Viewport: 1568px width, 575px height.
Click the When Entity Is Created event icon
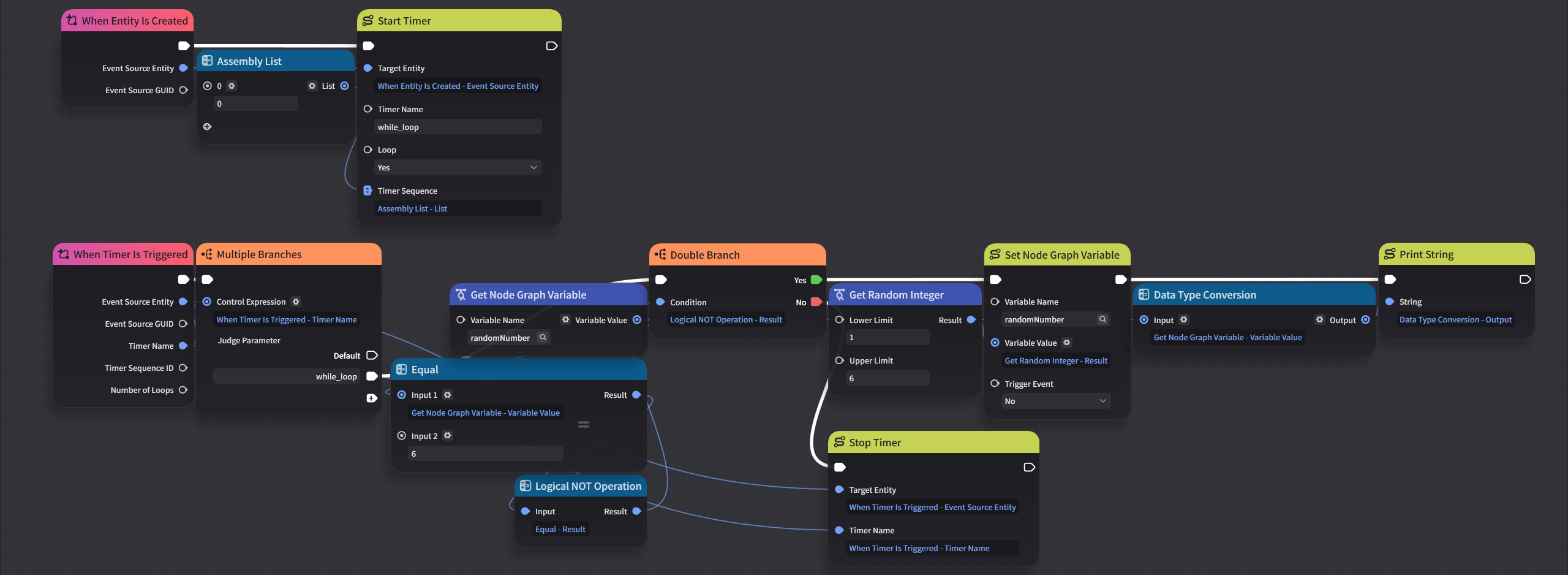coord(72,20)
